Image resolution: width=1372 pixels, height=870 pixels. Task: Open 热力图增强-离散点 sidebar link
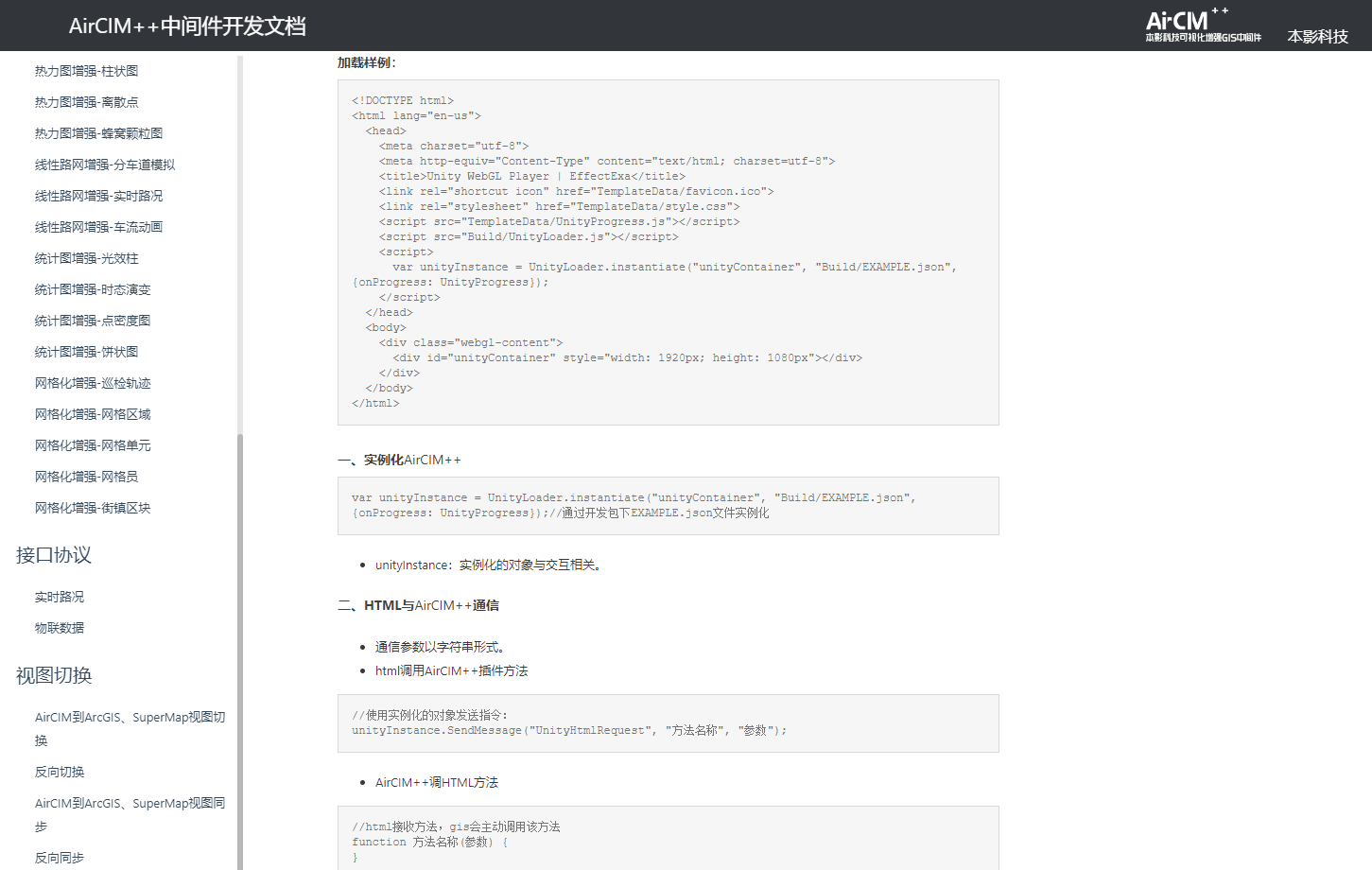[x=86, y=102]
